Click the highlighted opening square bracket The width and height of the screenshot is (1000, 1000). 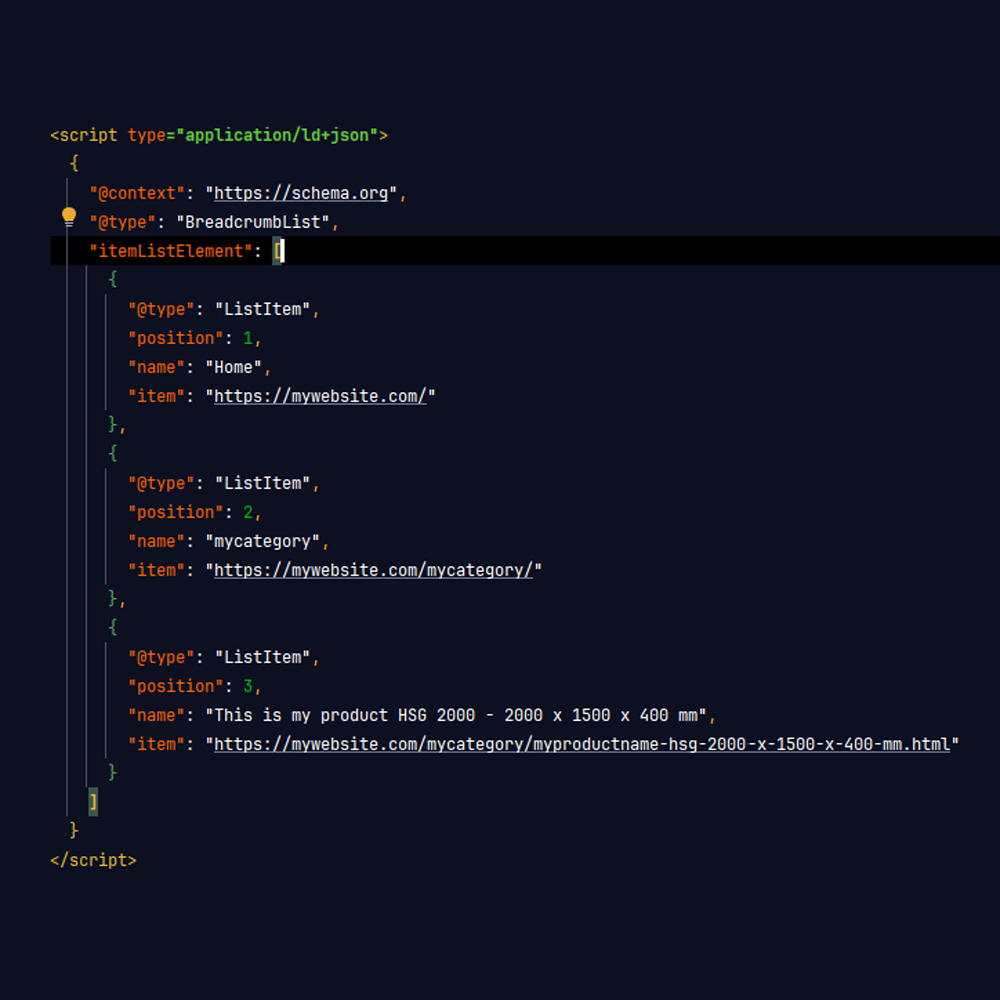coord(277,251)
